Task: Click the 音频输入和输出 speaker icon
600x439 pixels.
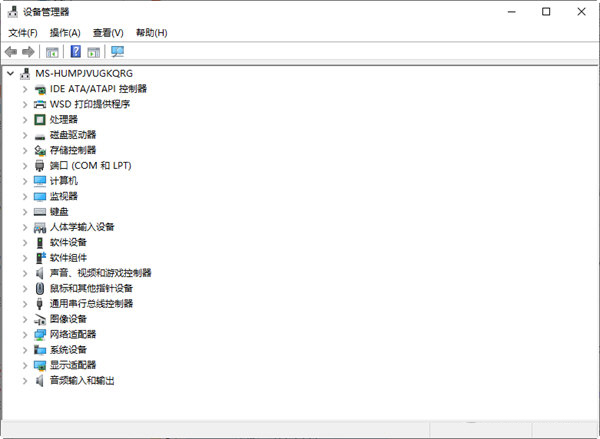Action: [40, 380]
